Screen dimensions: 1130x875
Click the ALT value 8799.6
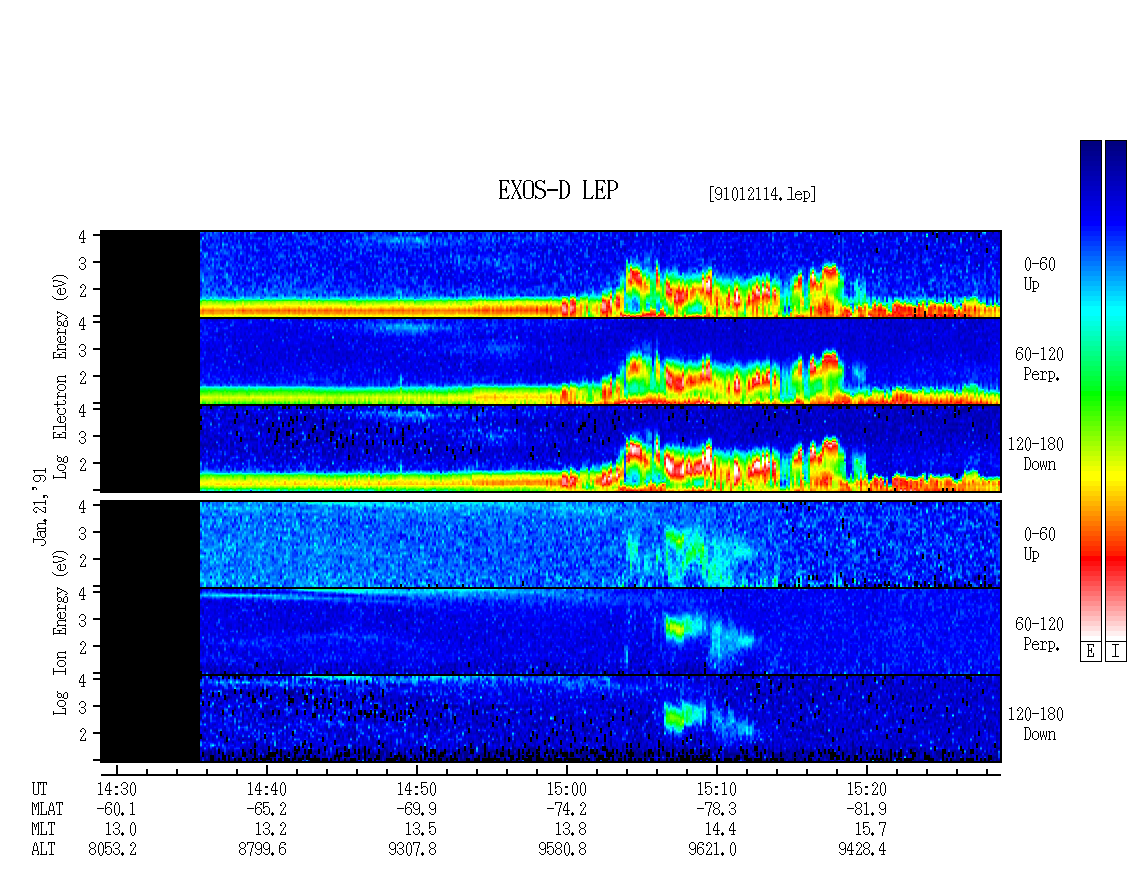262,850
